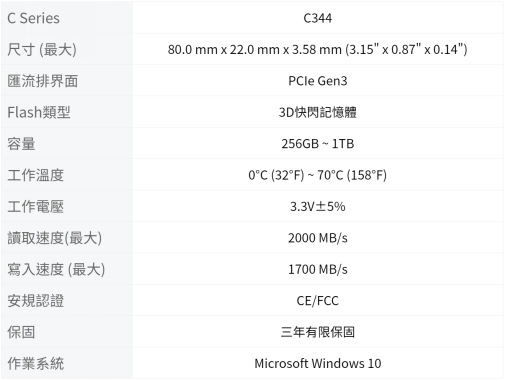The image size is (507, 381).
Task: Click the CE/FCC certification value
Action: click(317, 301)
